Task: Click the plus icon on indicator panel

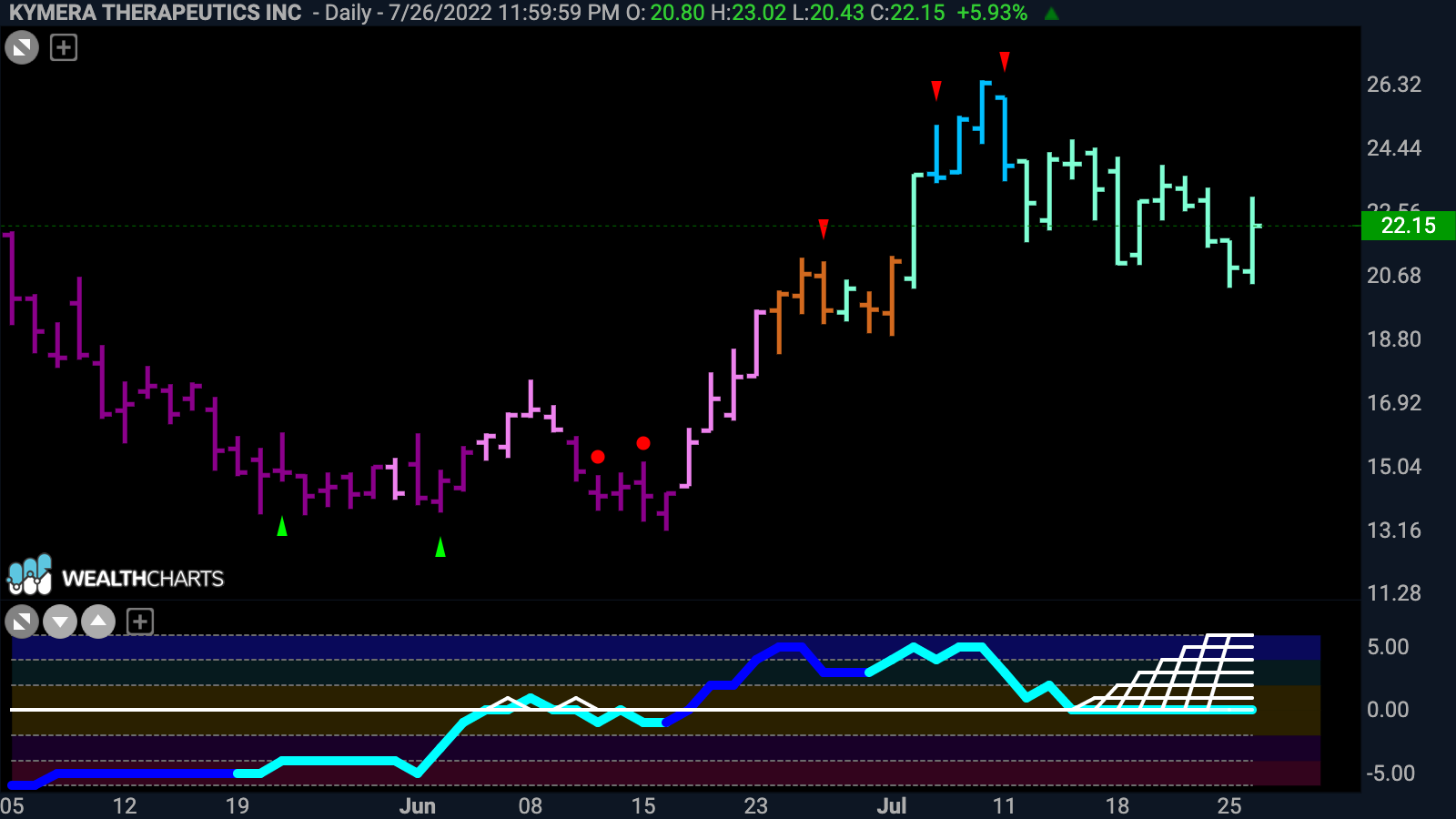Action: pyautogui.click(x=140, y=622)
